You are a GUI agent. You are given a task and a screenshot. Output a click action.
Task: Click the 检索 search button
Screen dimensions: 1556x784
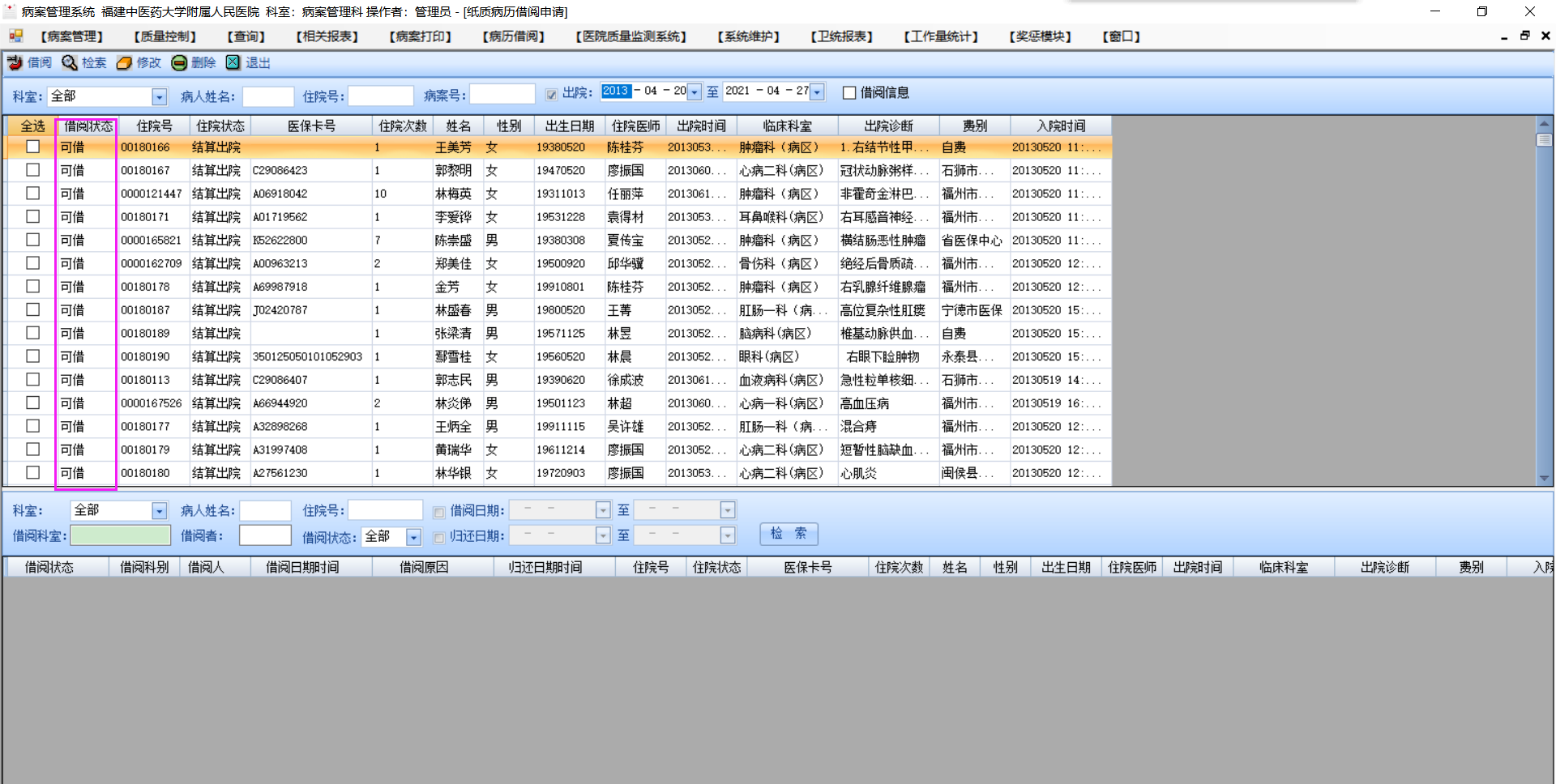pyautogui.click(x=789, y=534)
